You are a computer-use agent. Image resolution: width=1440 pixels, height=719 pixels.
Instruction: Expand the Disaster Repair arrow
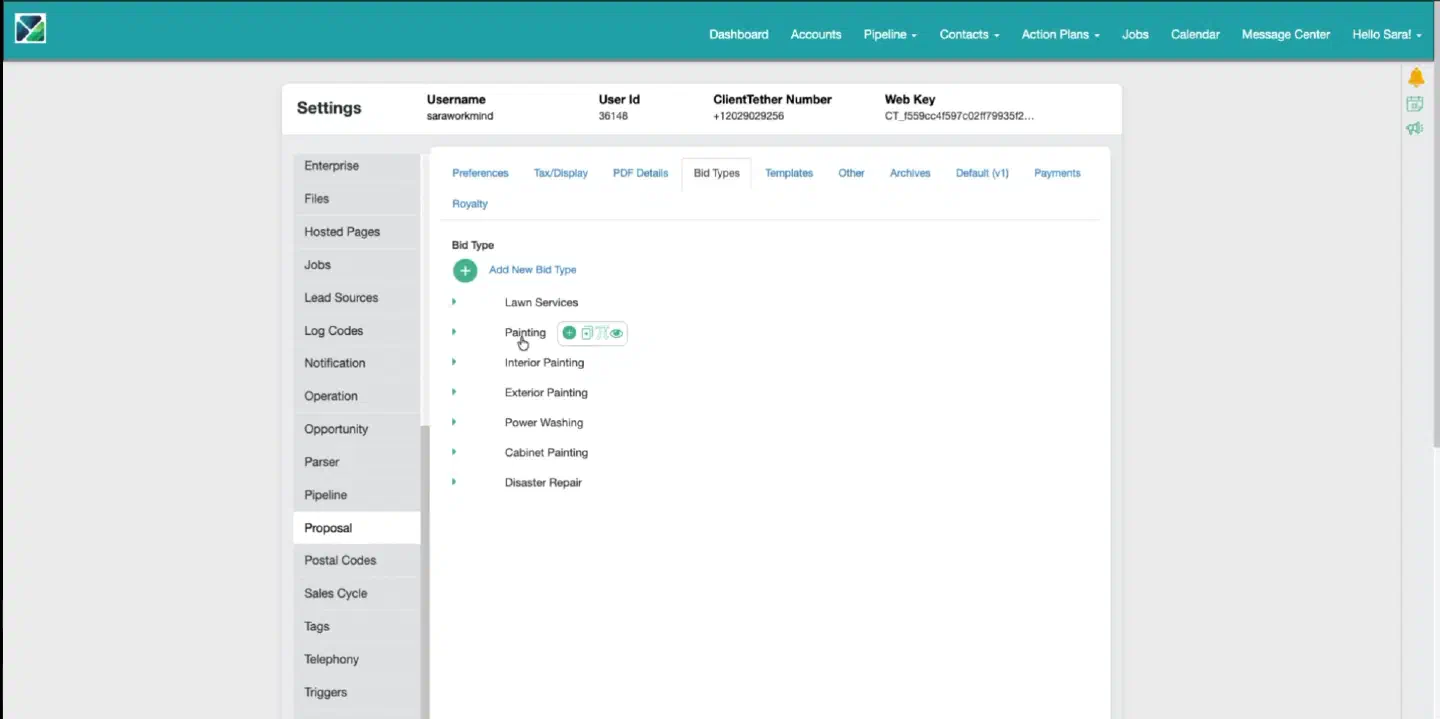[x=454, y=481]
